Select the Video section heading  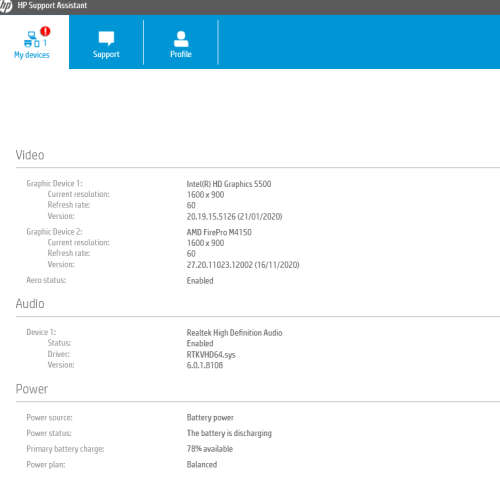tap(30, 155)
